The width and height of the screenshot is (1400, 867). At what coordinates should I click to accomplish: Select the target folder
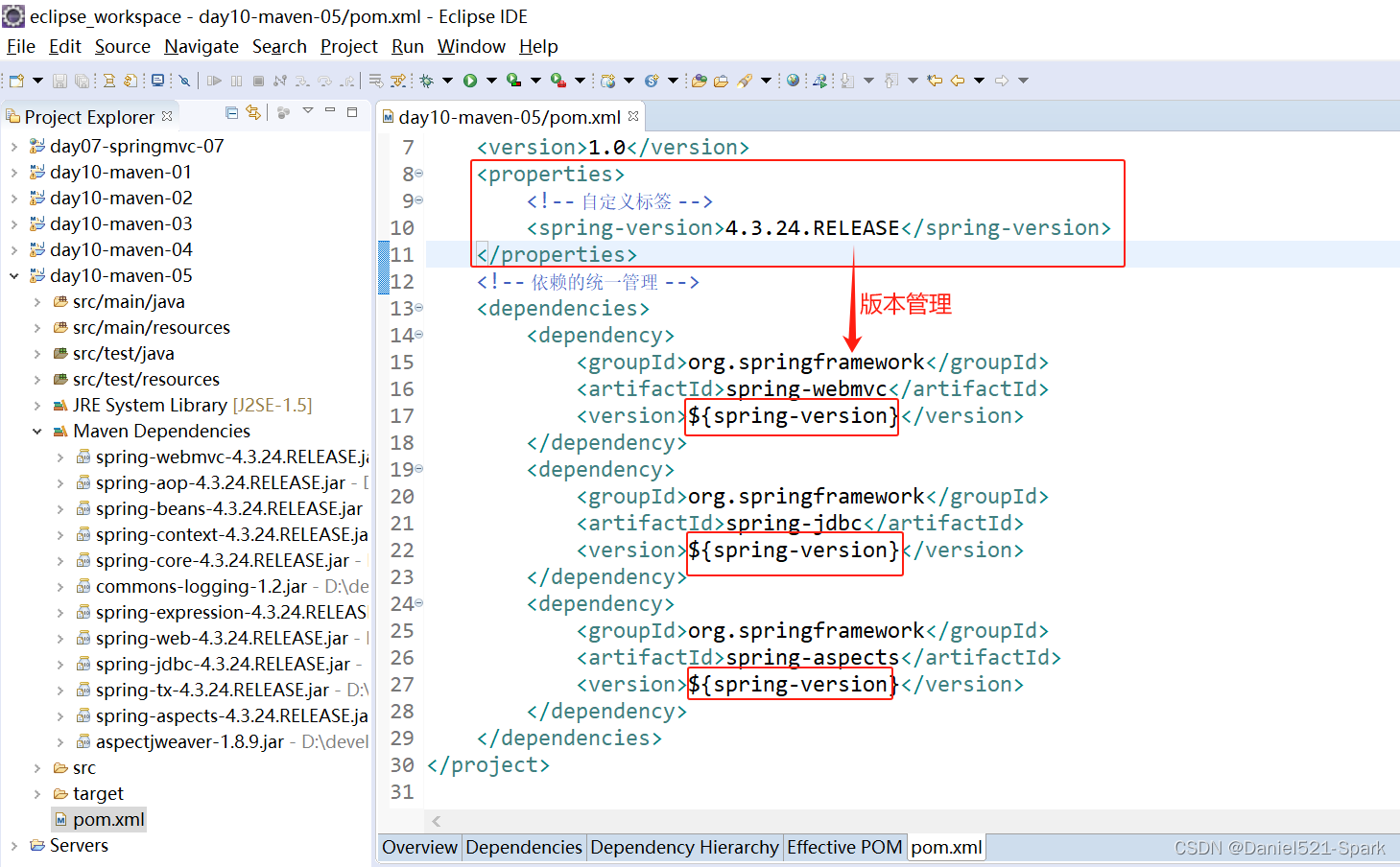pyautogui.click(x=98, y=794)
